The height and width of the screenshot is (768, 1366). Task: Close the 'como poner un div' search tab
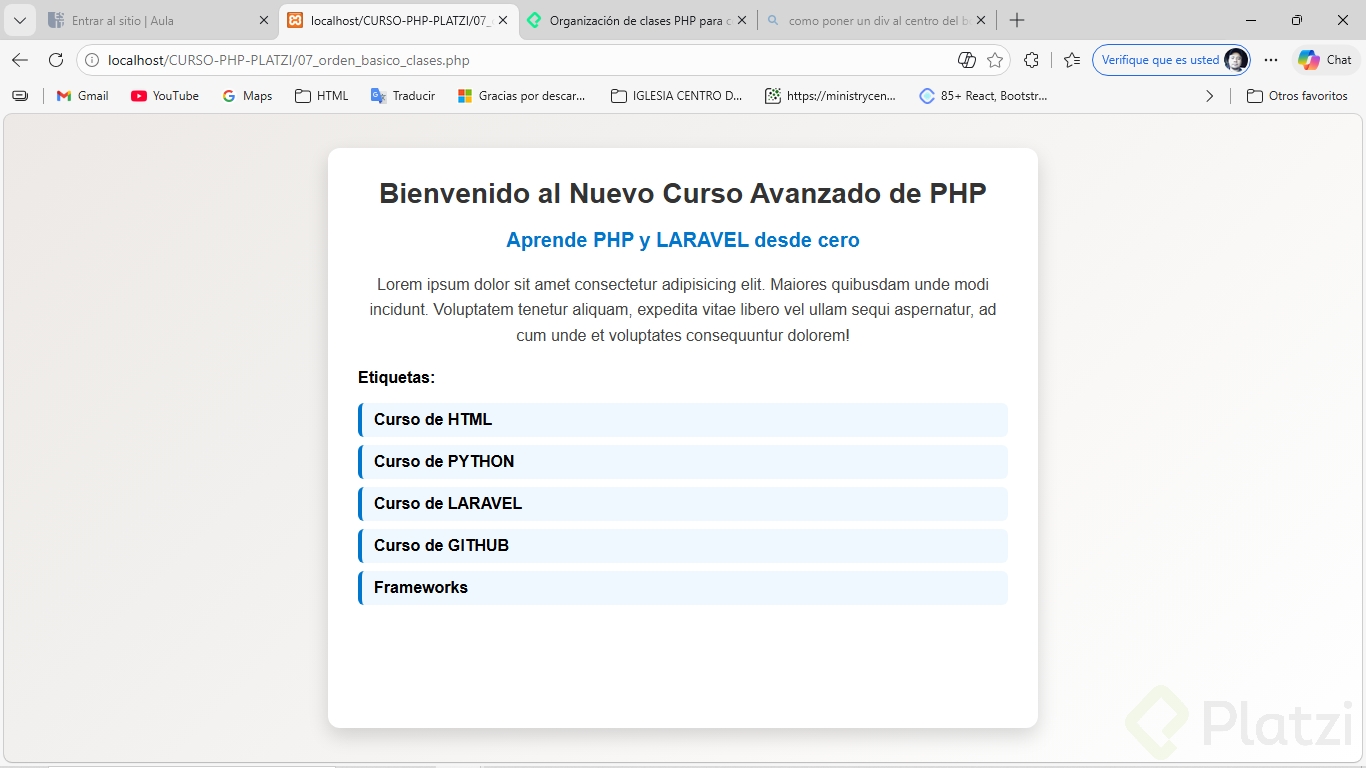(x=980, y=20)
